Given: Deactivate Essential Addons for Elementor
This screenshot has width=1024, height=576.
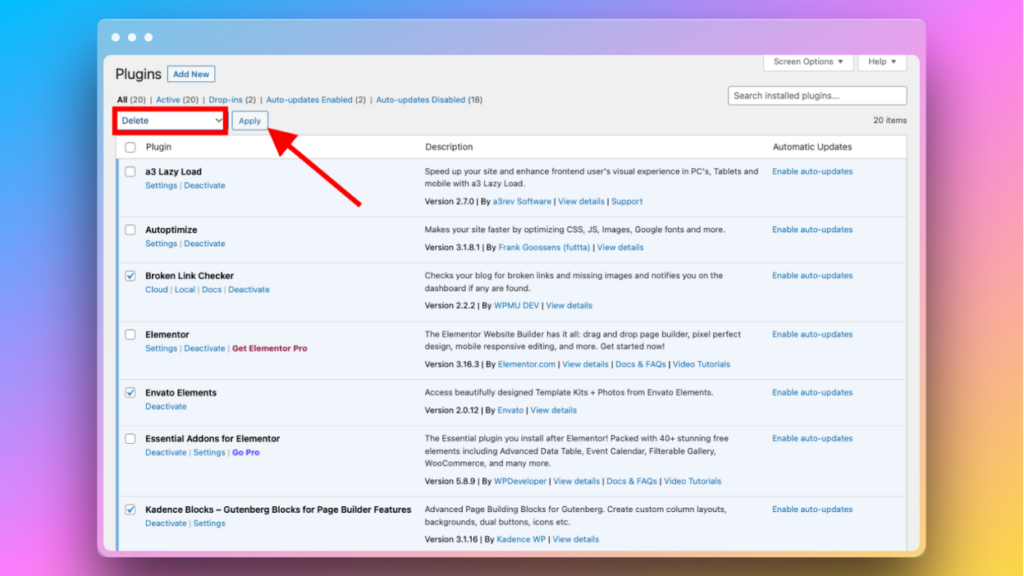Looking at the screenshot, I should (166, 452).
